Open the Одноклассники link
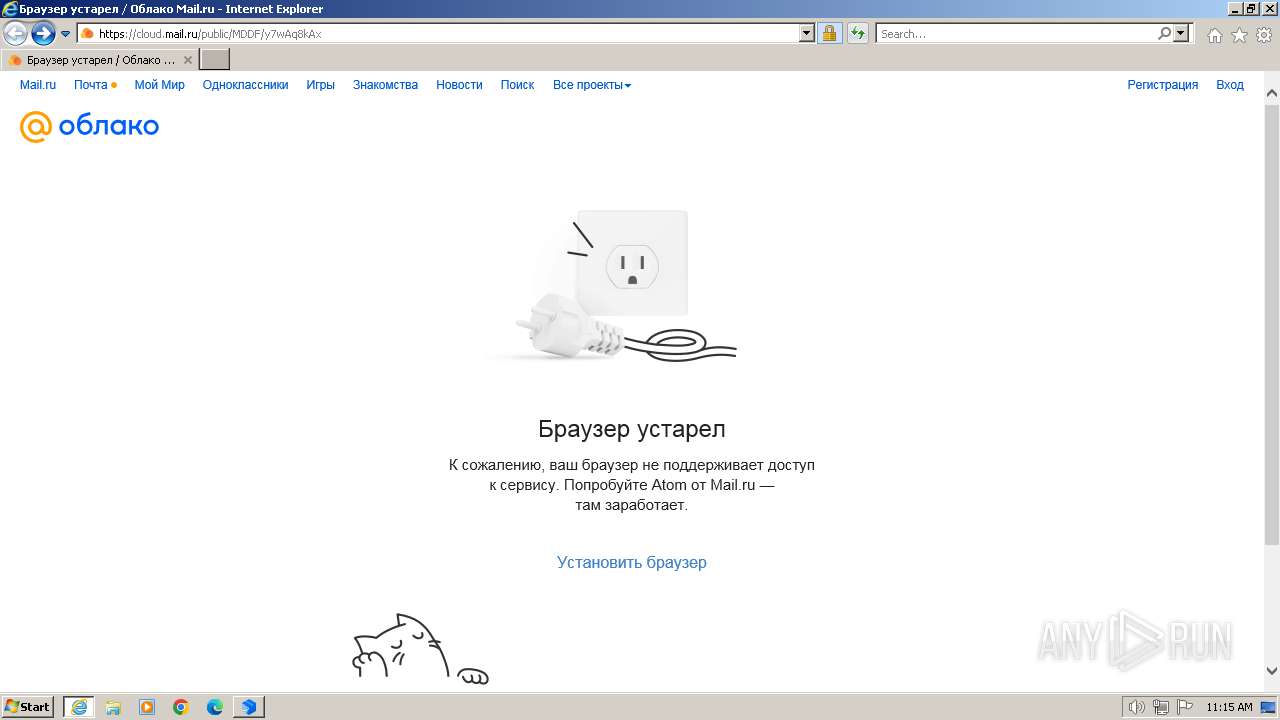The height and width of the screenshot is (720, 1280). (x=245, y=85)
